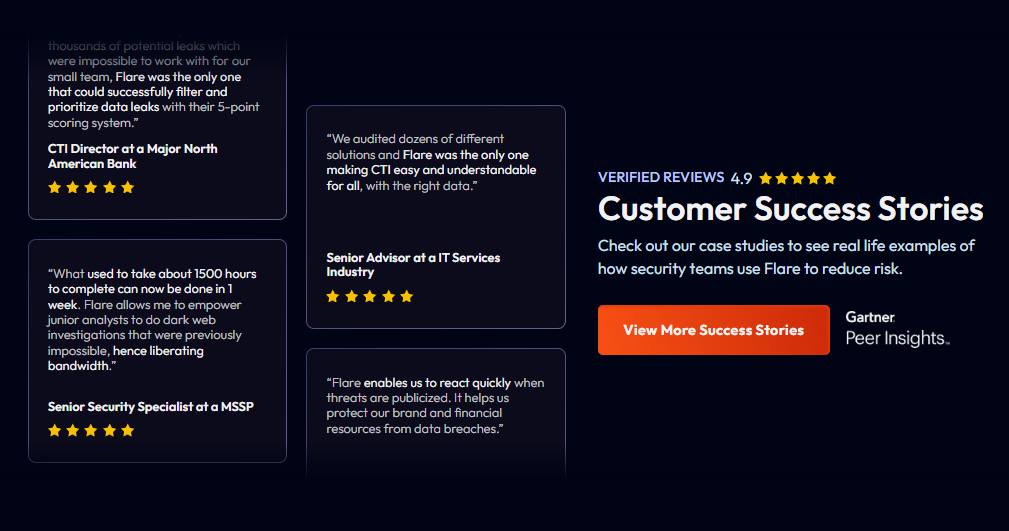The image size is (1009, 531).
Task: Click the 1500 hours testimonial quote text
Action: tap(150, 320)
